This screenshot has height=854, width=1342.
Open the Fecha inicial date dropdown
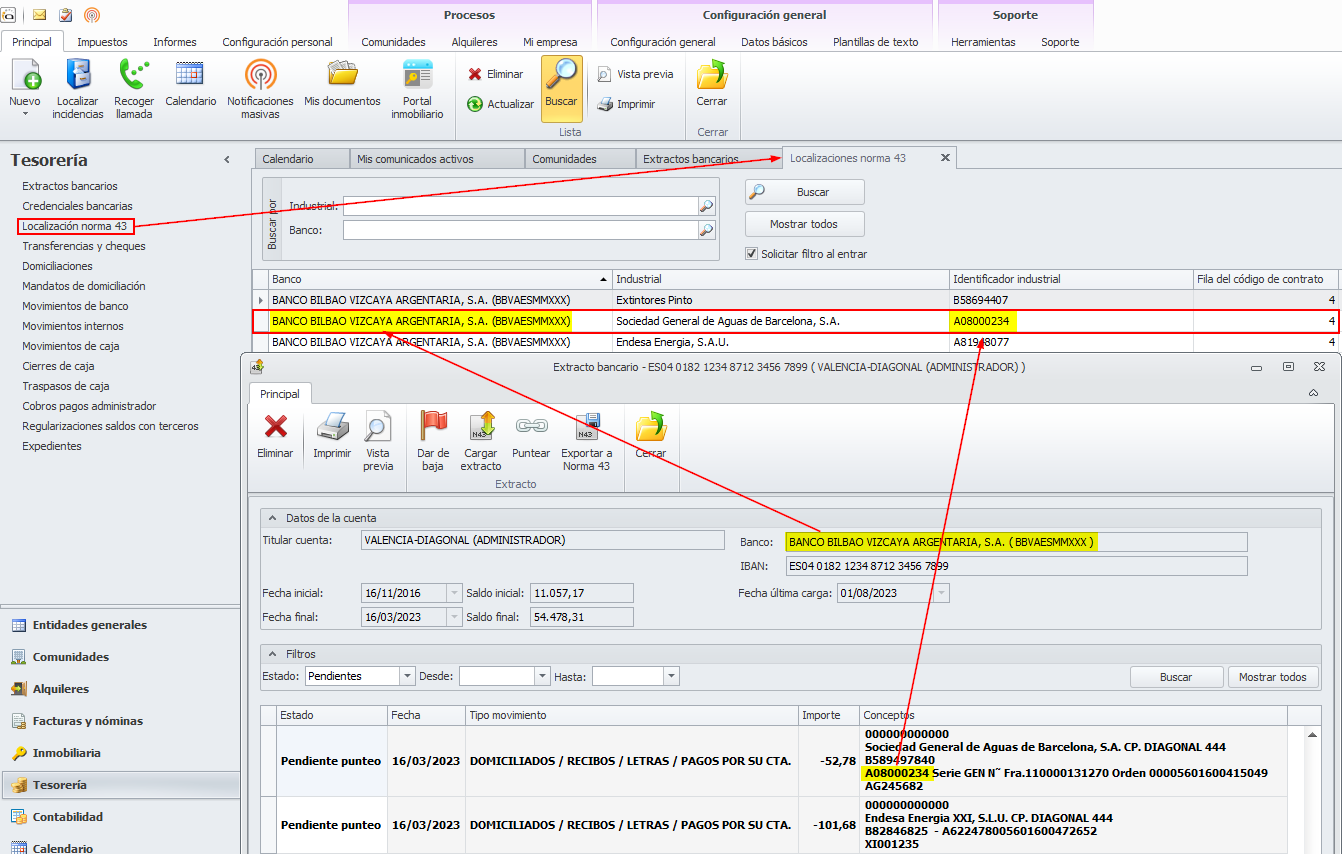455,593
